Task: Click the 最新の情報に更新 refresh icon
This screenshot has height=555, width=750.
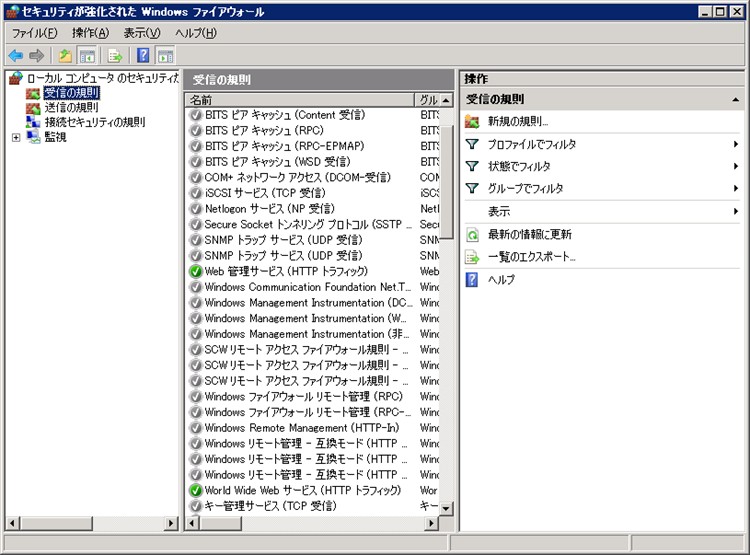Action: click(x=473, y=234)
